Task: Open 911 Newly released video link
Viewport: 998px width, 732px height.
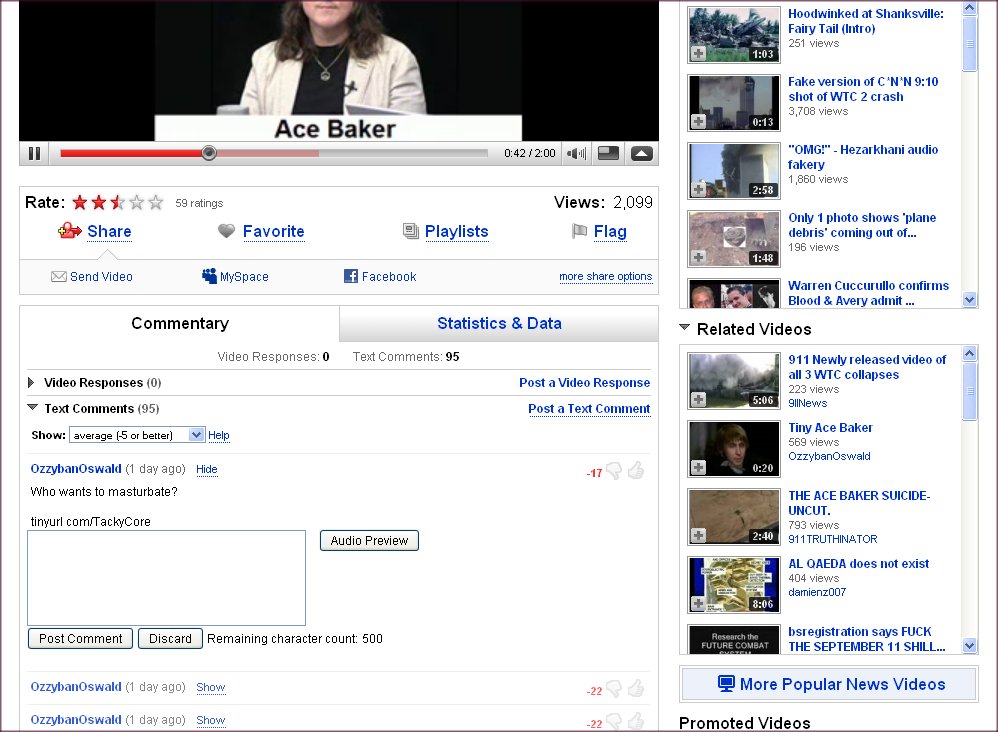Action: (x=867, y=367)
